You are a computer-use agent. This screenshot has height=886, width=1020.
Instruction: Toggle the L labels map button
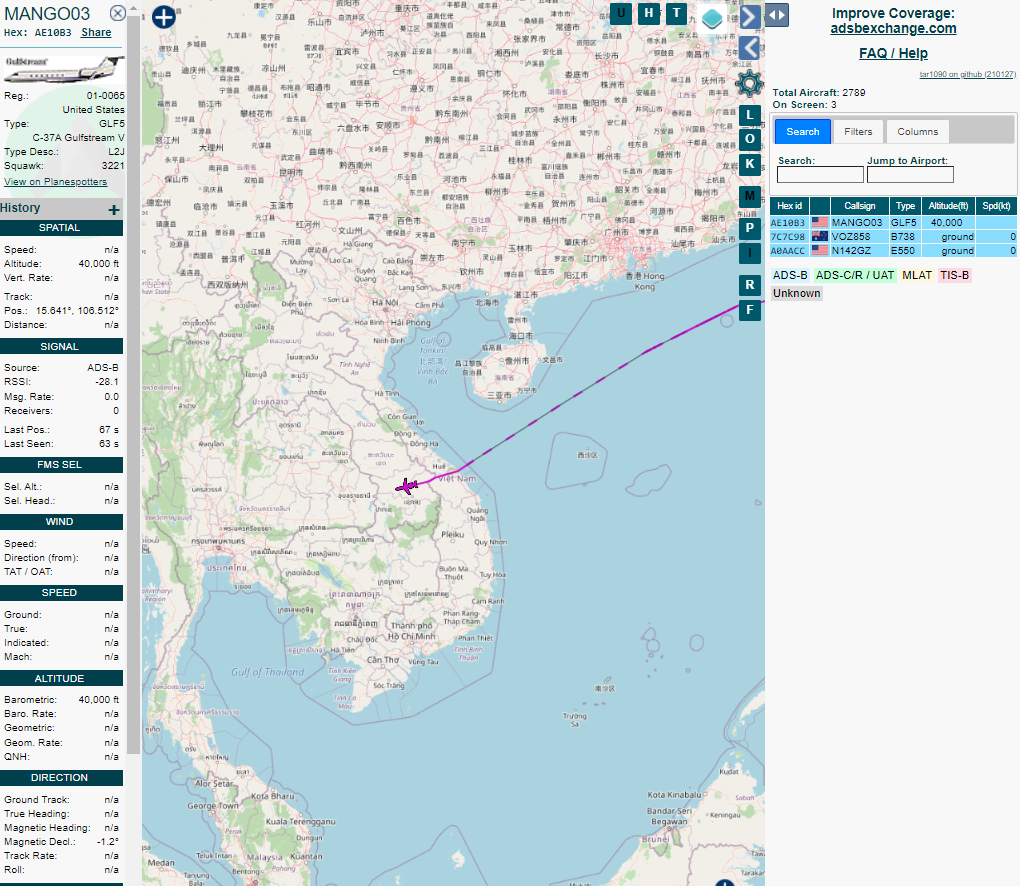(x=750, y=115)
